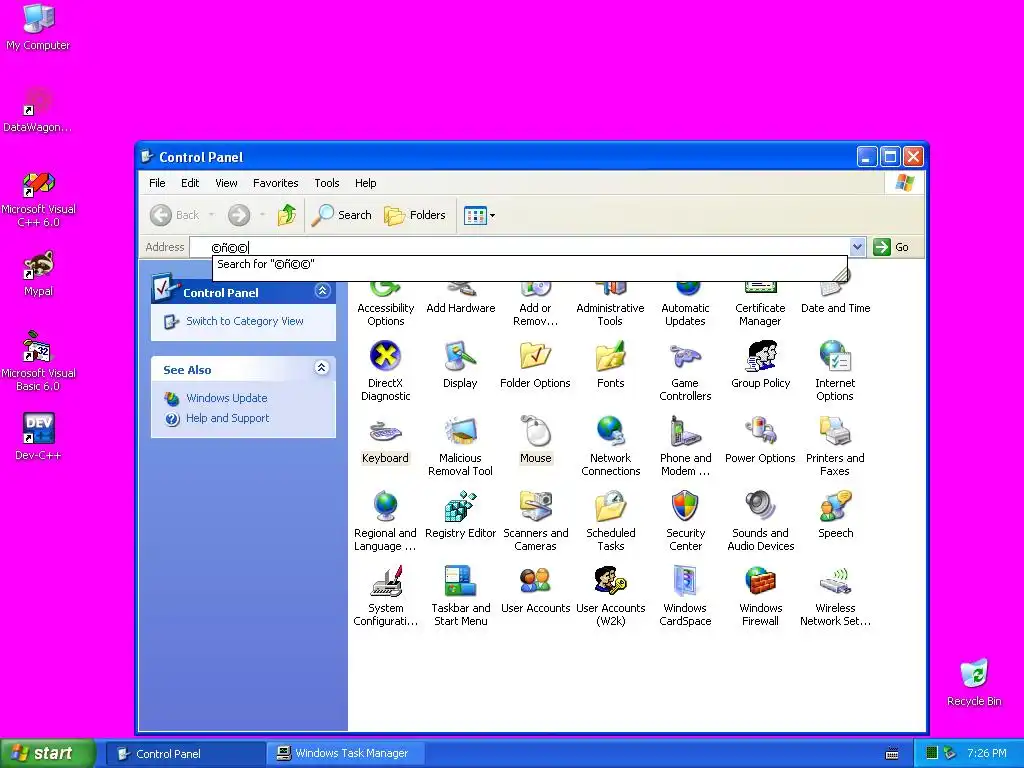Open the Edit menu
Screen dimensions: 1024x768
tap(190, 183)
